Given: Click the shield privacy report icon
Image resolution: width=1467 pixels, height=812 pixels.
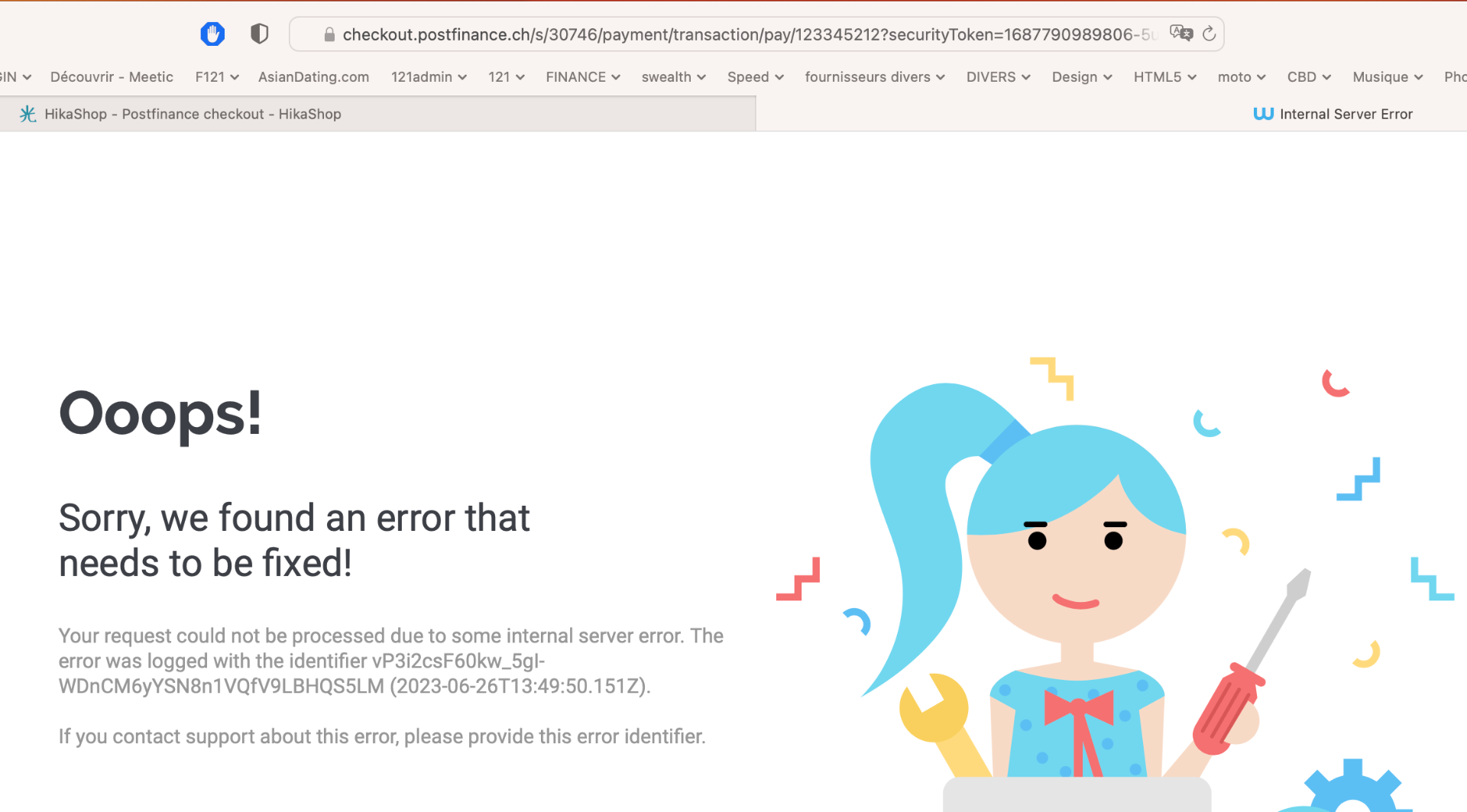Looking at the screenshot, I should 260,34.
